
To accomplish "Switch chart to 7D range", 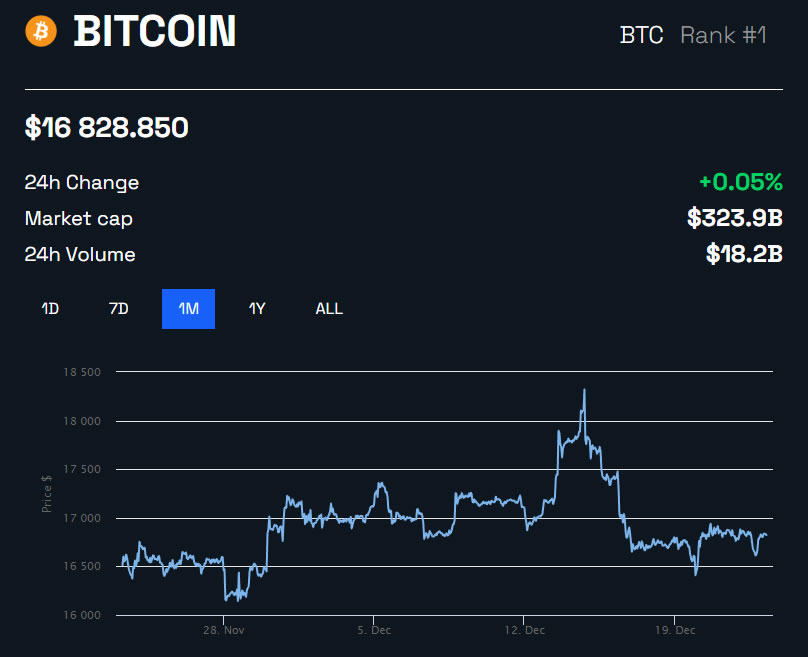I will coord(118,308).
